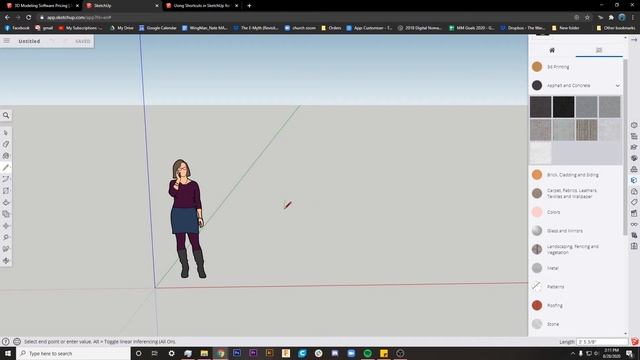Select the Push/Pull tool
640x360 pixels.
pos(6,202)
